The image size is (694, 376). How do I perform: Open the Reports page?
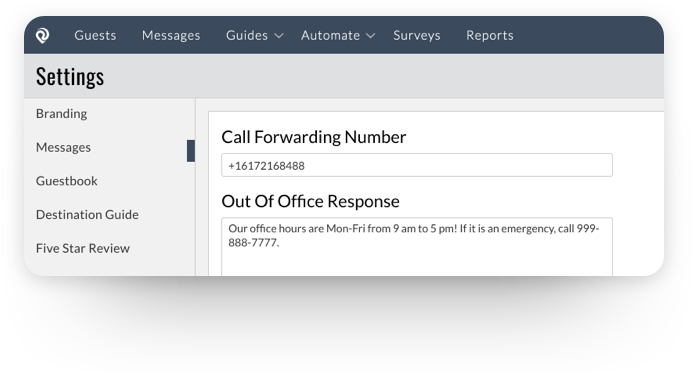490,35
